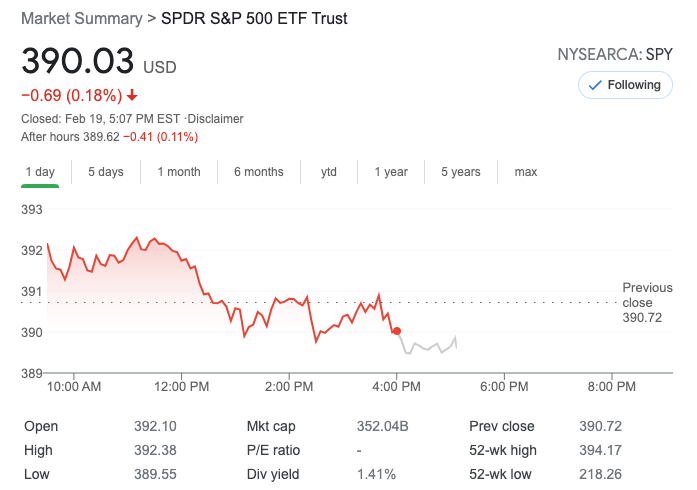Switch to the 1 month tab
The image size is (697, 490).
point(179,172)
